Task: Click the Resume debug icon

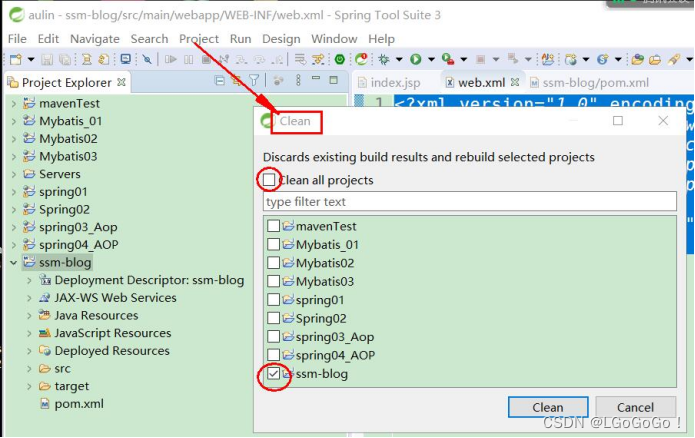Action: point(171,59)
